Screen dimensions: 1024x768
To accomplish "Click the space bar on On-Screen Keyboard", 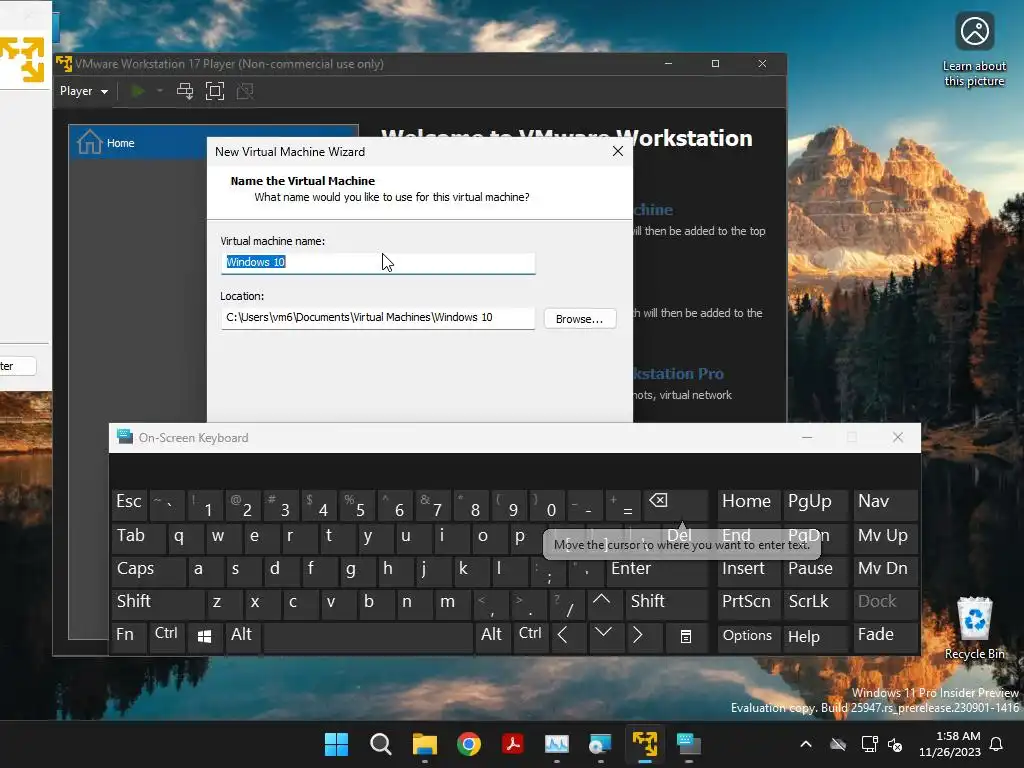I will (x=368, y=635).
